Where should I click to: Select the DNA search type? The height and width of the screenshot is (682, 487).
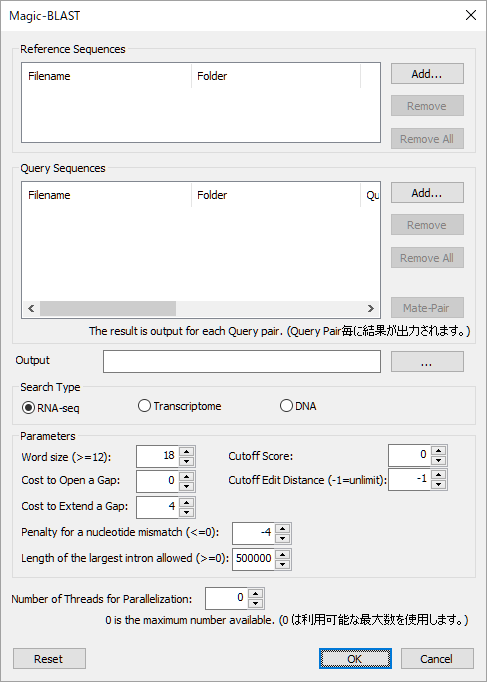pyautogui.click(x=298, y=406)
